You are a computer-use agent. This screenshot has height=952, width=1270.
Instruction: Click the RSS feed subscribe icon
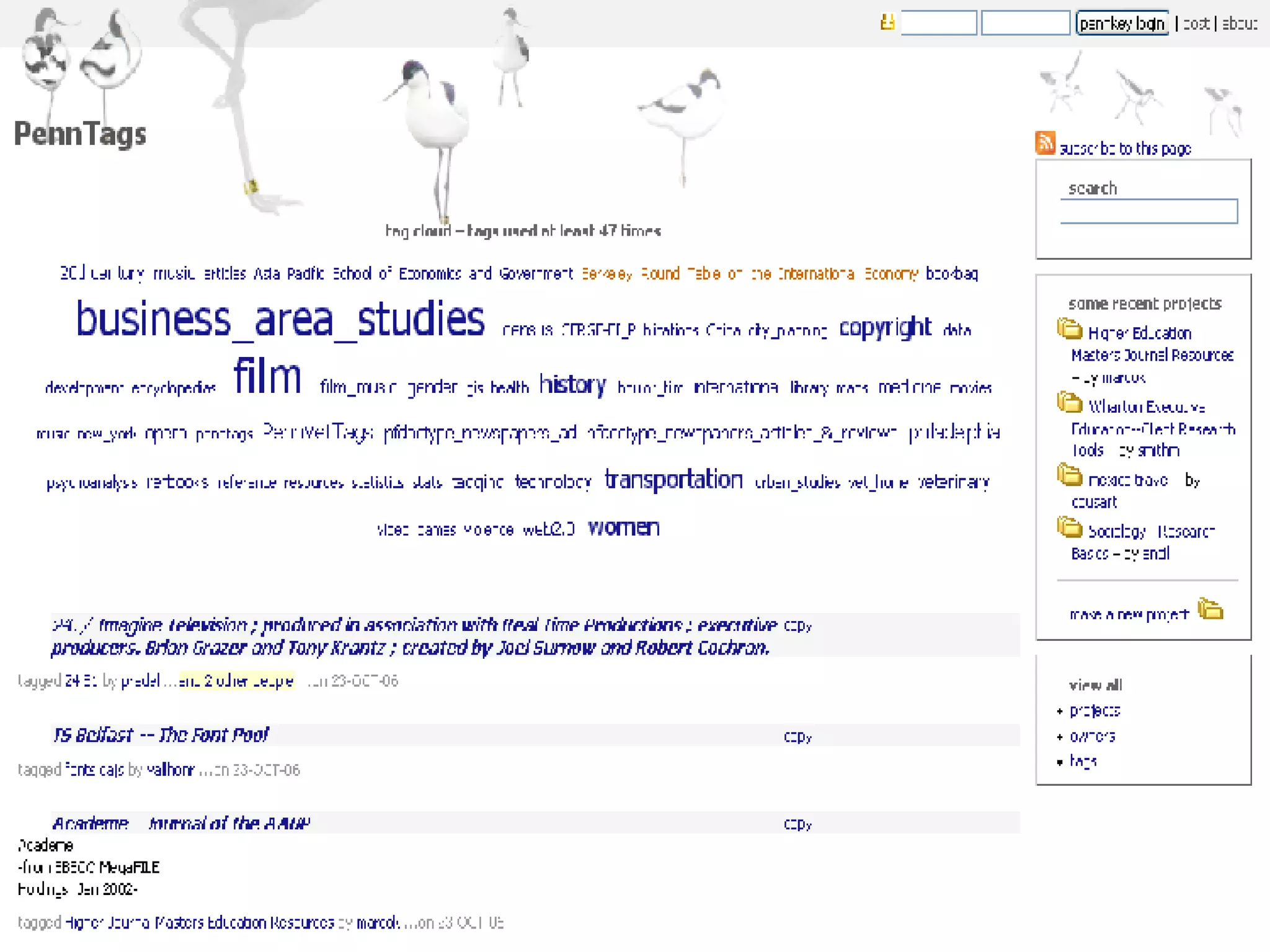tap(1045, 143)
